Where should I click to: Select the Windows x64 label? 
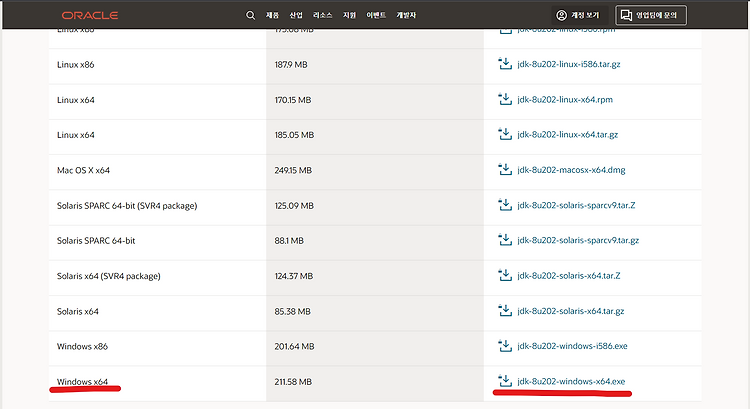(82, 382)
